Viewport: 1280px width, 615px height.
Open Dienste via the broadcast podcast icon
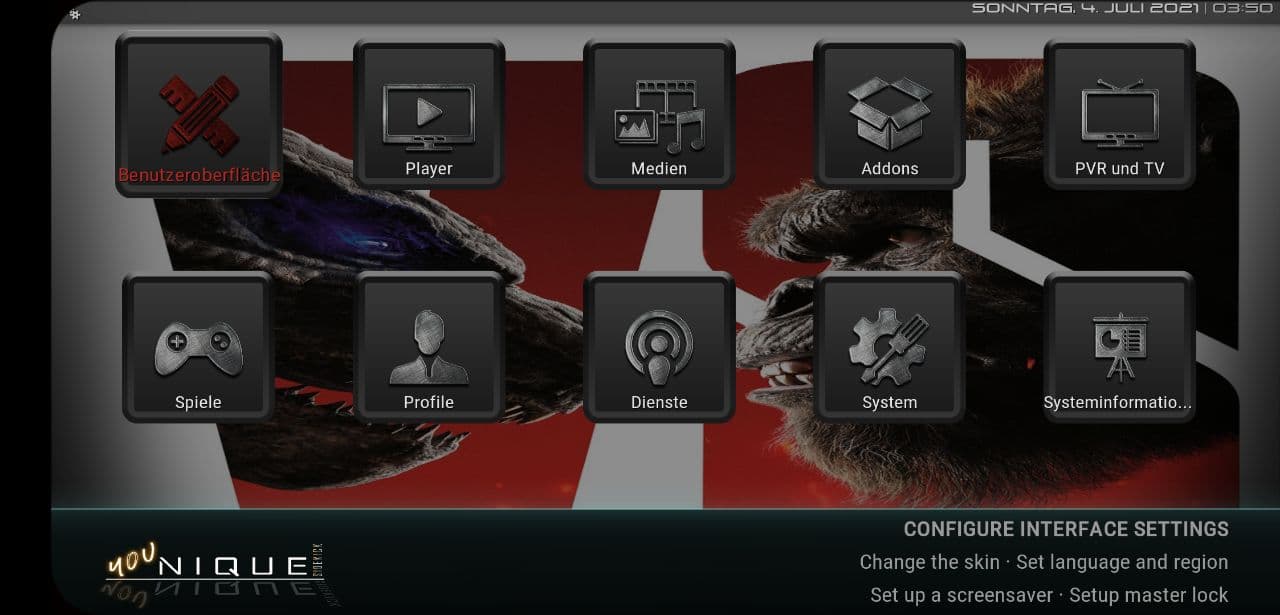659,347
